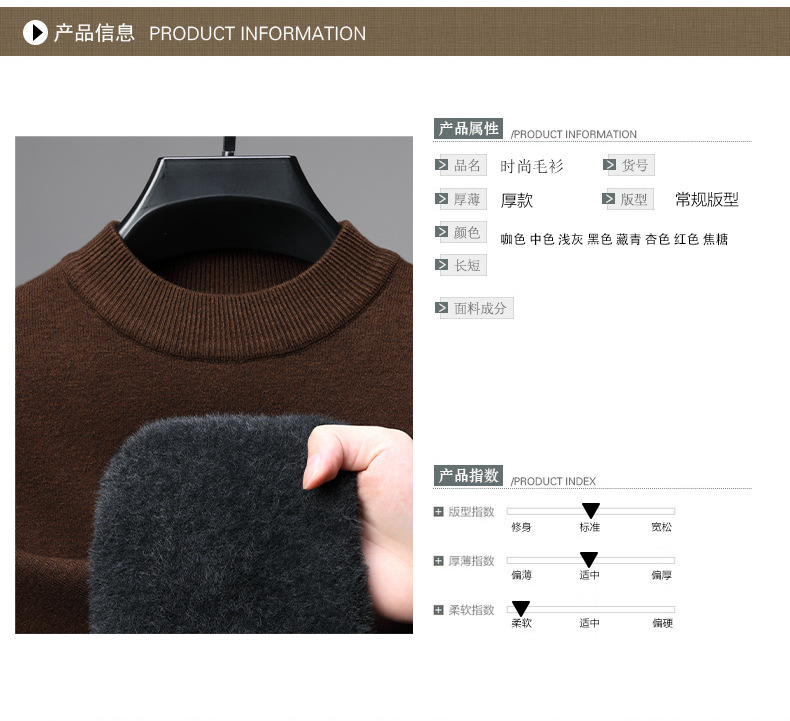Screen dimensions: 790x721
Task: Expand the plus icon beside 柔软指数
Action: pos(438,610)
